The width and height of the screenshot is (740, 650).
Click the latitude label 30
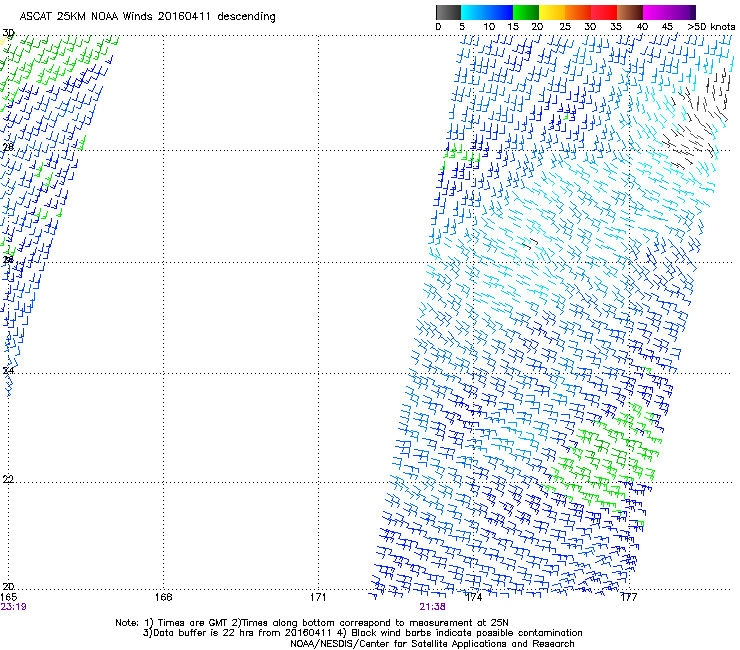tap(8, 33)
